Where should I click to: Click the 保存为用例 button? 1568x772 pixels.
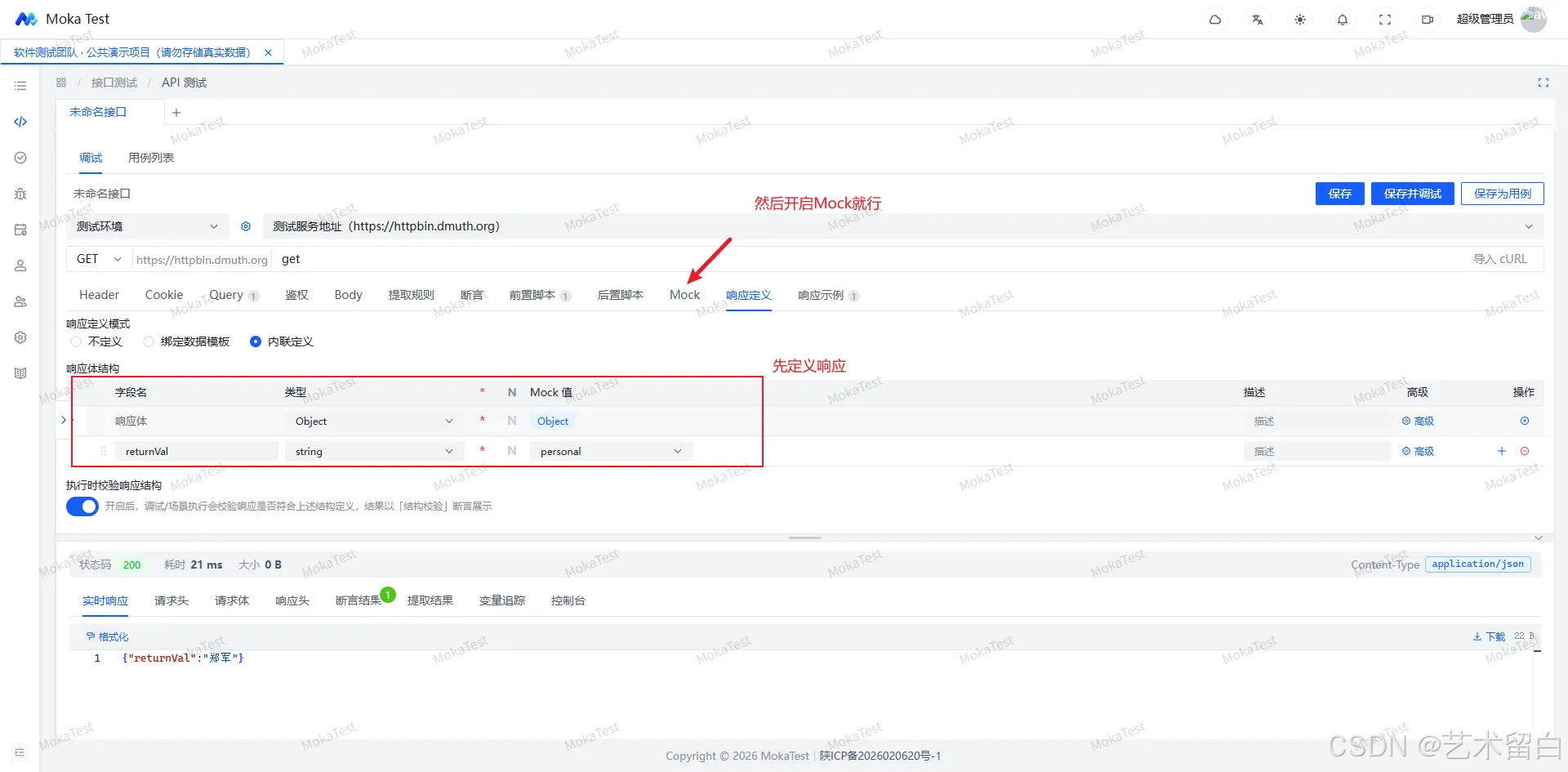[1503, 194]
